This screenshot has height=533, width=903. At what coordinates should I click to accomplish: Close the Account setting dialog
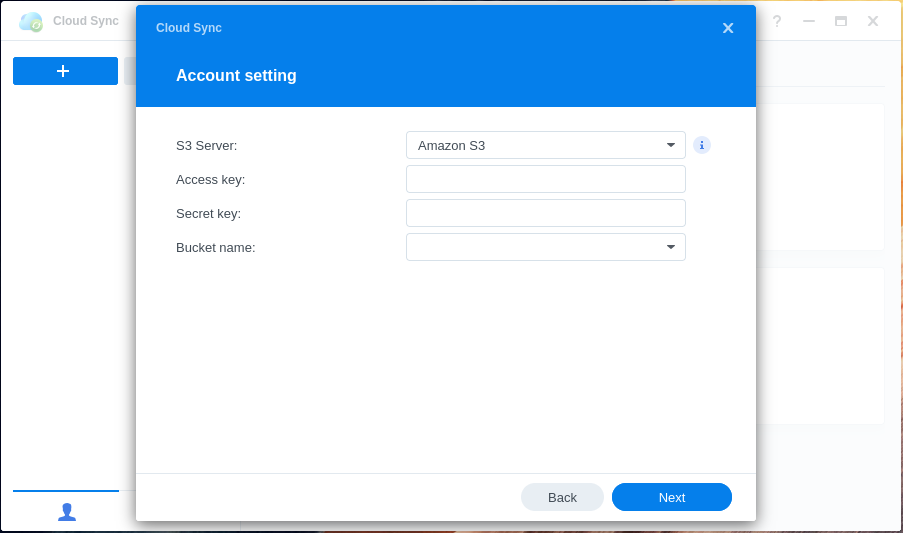click(728, 28)
